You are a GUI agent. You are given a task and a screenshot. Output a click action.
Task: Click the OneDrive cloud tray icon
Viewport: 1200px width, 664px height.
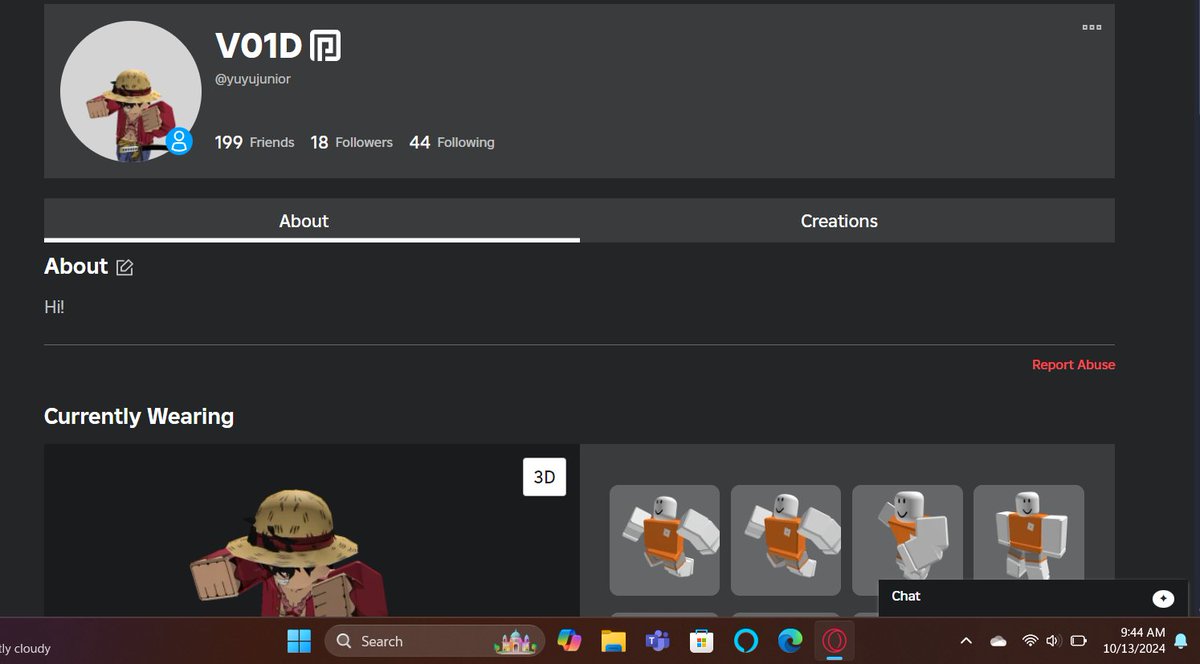[998, 641]
